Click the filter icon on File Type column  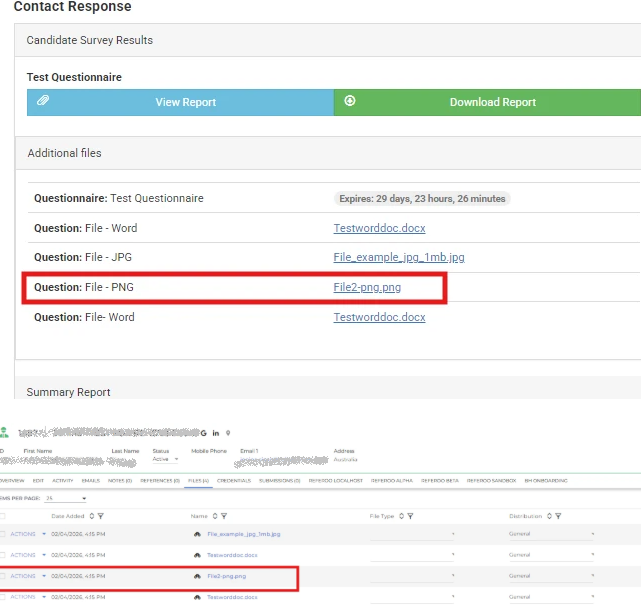(410, 516)
